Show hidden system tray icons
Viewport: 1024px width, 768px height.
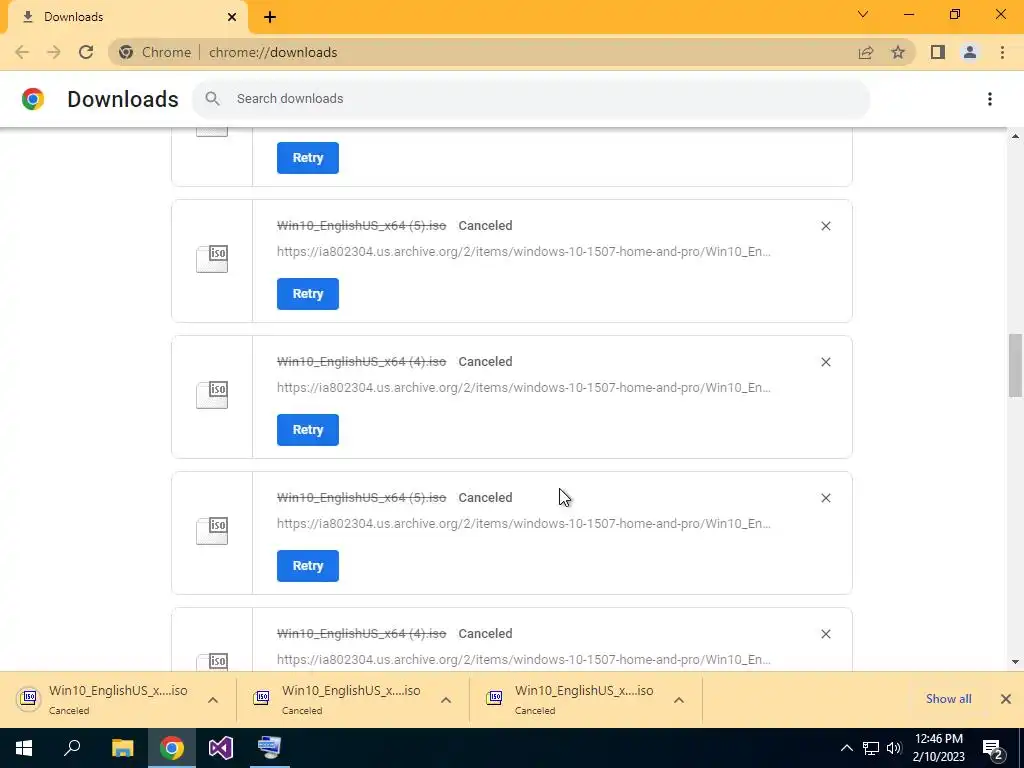click(x=846, y=748)
